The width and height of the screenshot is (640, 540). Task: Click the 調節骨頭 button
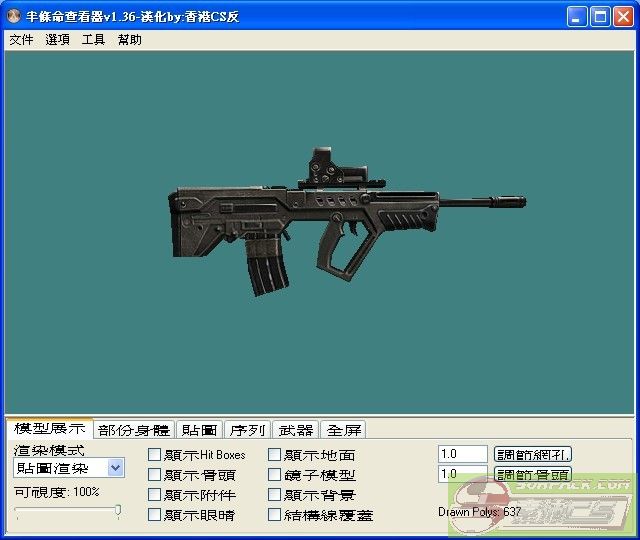tap(533, 474)
